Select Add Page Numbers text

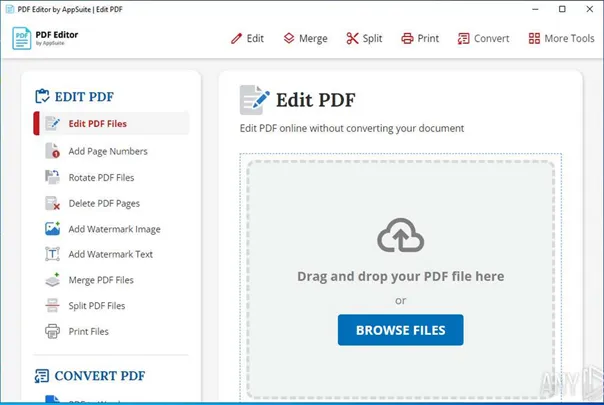pyautogui.click(x=108, y=151)
